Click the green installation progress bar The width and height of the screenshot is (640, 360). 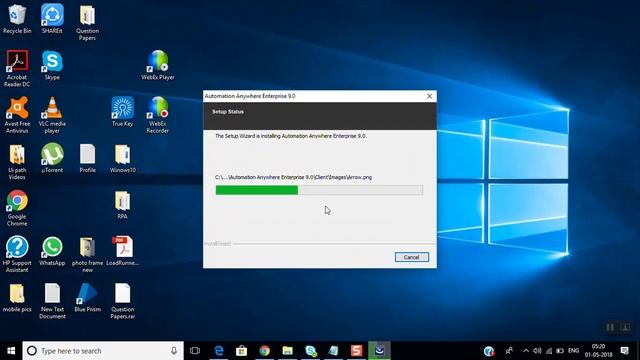tap(319, 190)
